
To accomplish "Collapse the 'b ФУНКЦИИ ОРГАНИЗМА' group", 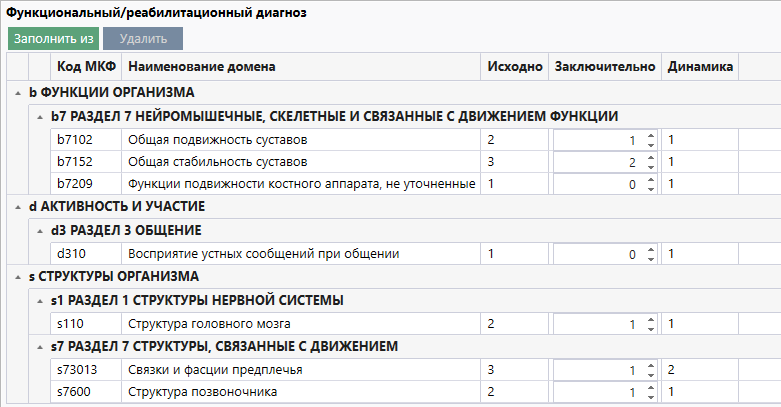I will pyautogui.click(x=20, y=93).
